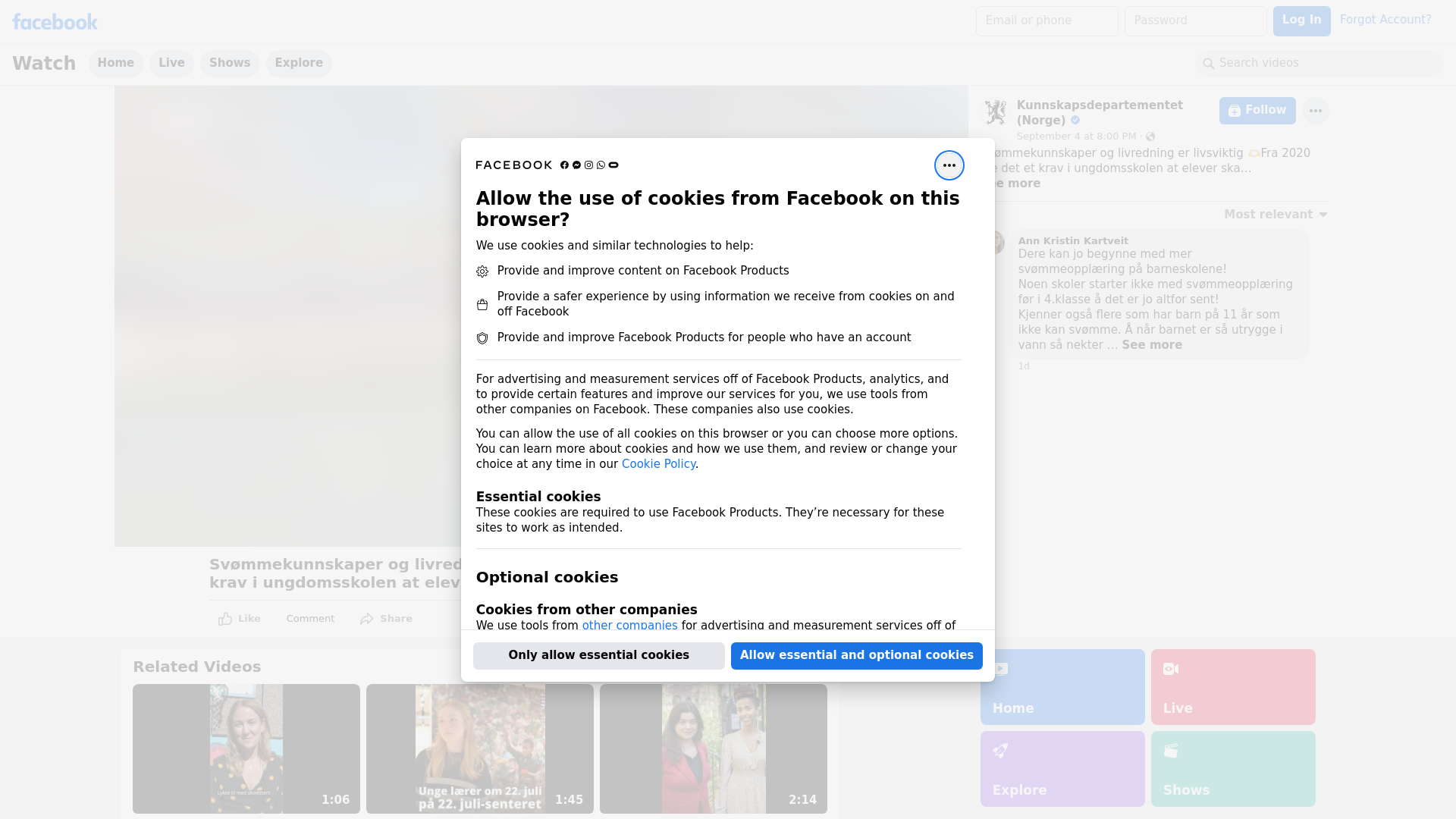Viewport: 1456px width, 819px height.
Task: Click the Log In button
Action: [1301, 21]
